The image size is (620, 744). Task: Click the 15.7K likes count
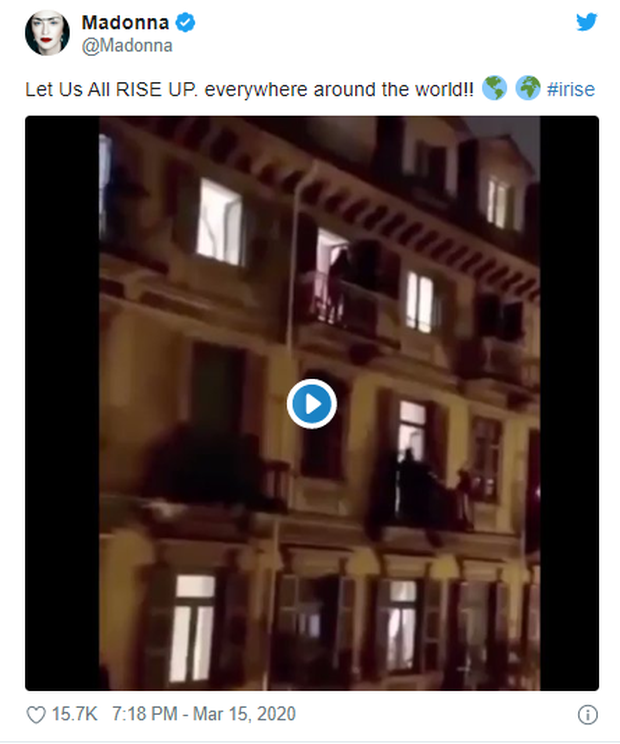tap(74, 714)
